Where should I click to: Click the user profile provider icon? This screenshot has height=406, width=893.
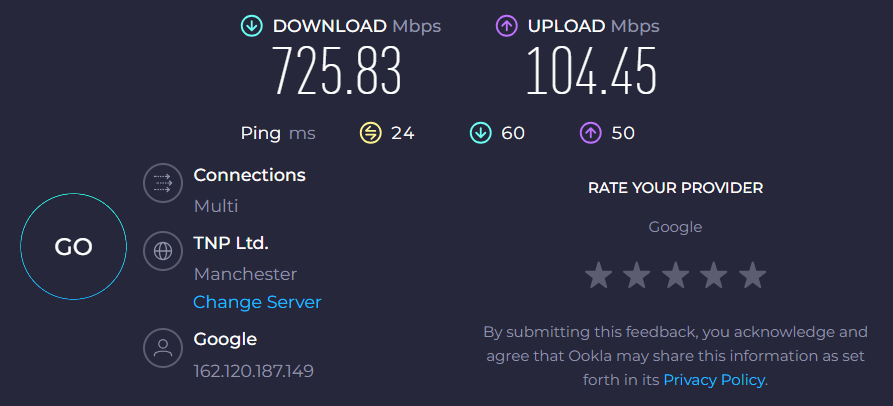(159, 348)
